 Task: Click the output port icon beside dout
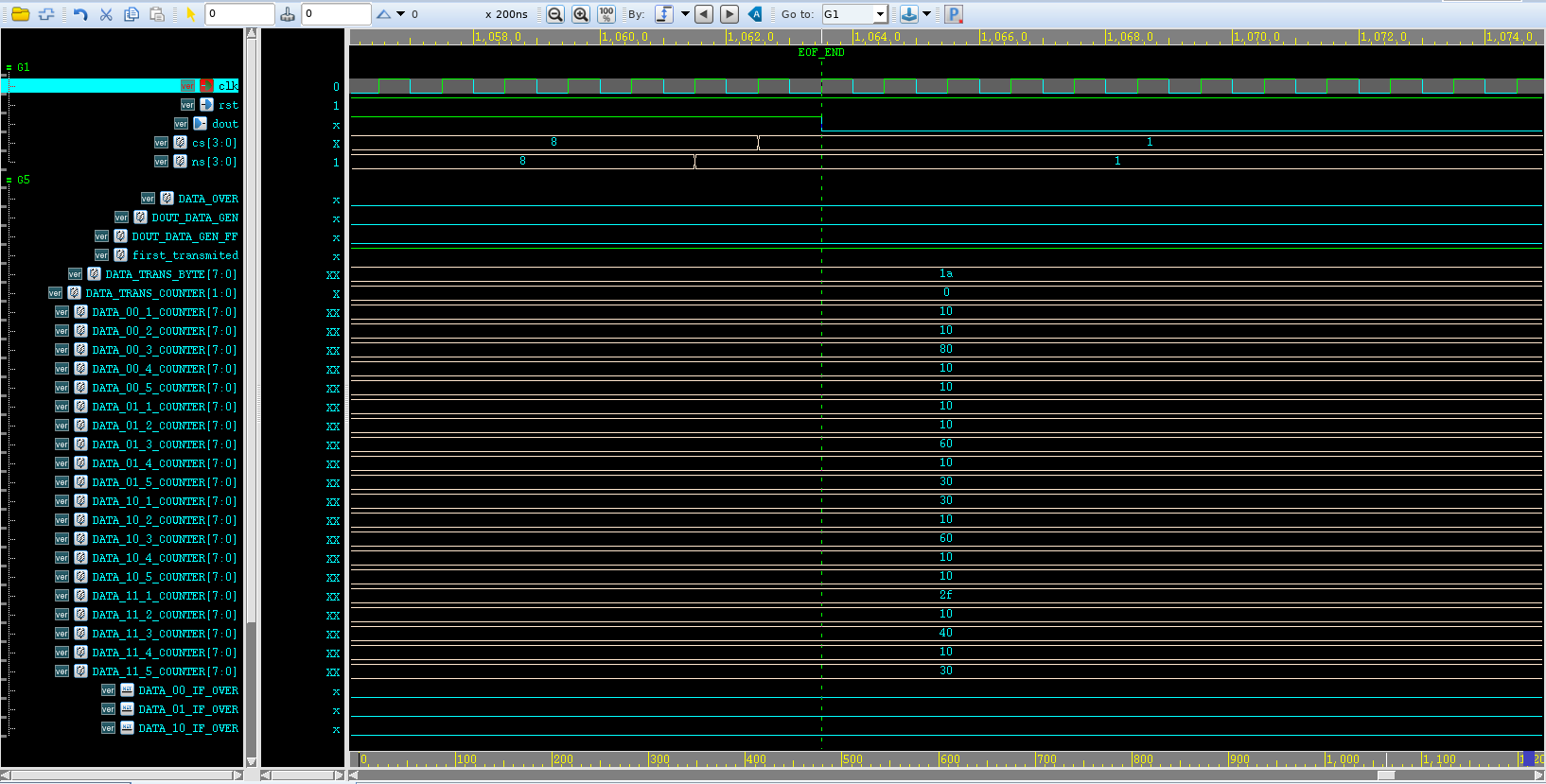coord(201,124)
